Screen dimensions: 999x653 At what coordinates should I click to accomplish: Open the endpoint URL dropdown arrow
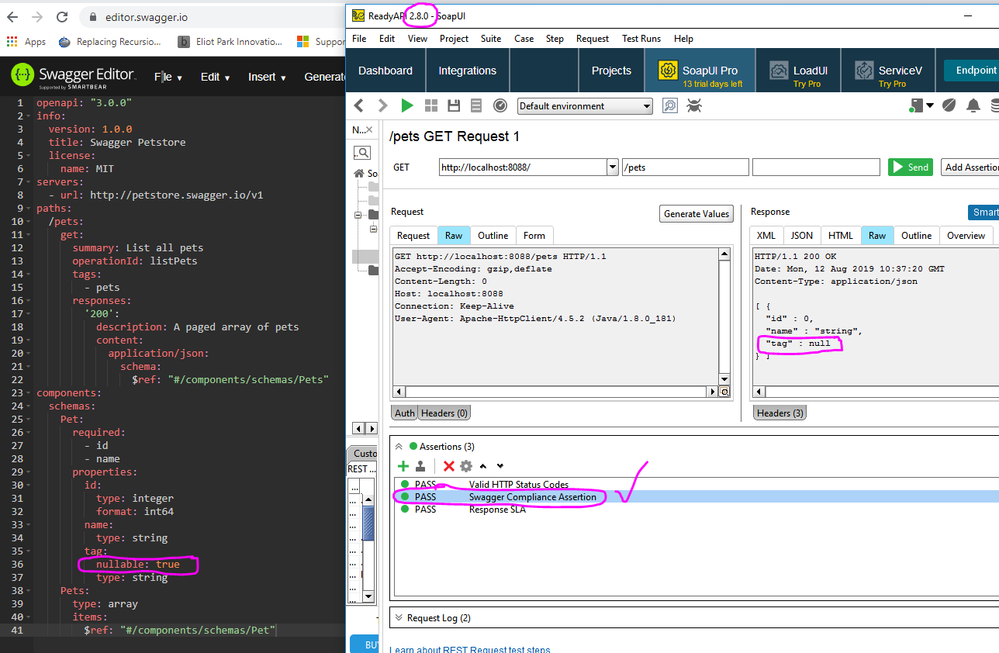point(612,168)
